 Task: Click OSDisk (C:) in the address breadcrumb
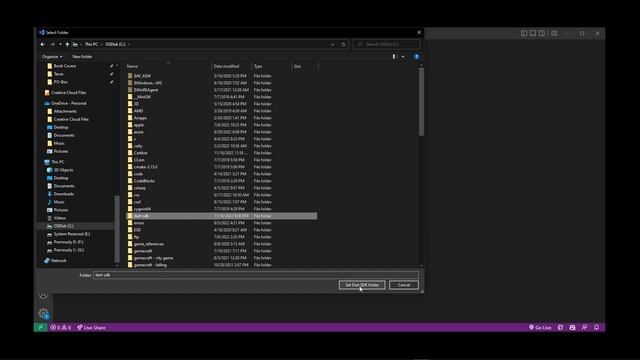116,44
